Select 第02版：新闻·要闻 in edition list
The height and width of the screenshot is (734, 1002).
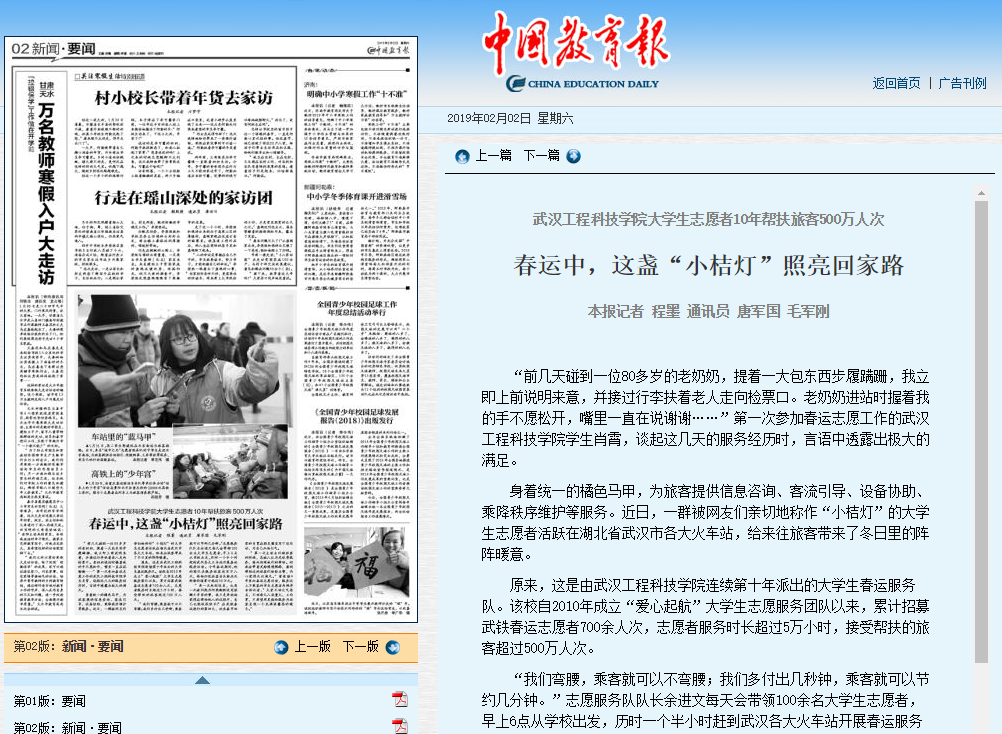tap(68, 728)
